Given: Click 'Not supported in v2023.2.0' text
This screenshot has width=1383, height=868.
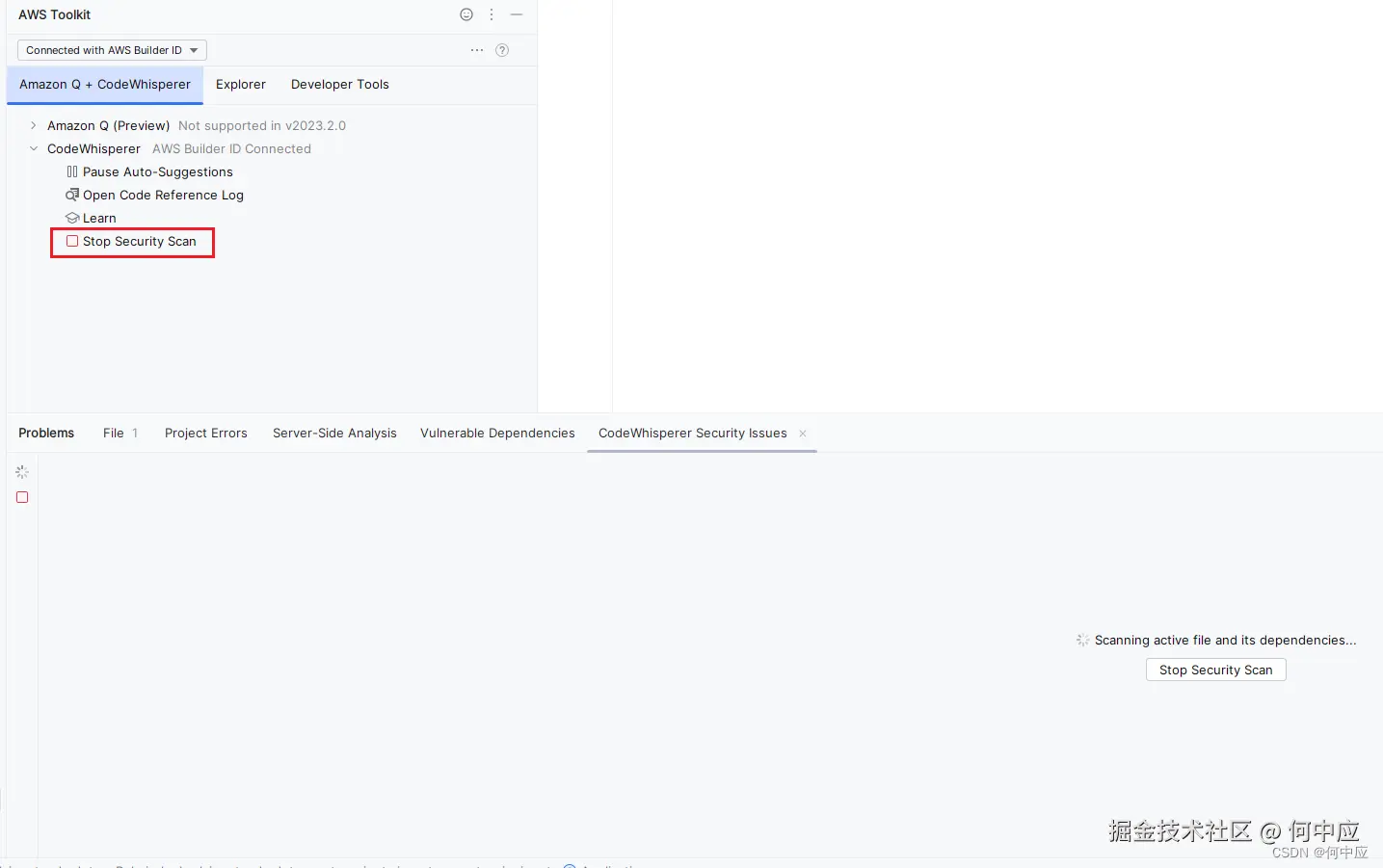Looking at the screenshot, I should tap(262, 125).
